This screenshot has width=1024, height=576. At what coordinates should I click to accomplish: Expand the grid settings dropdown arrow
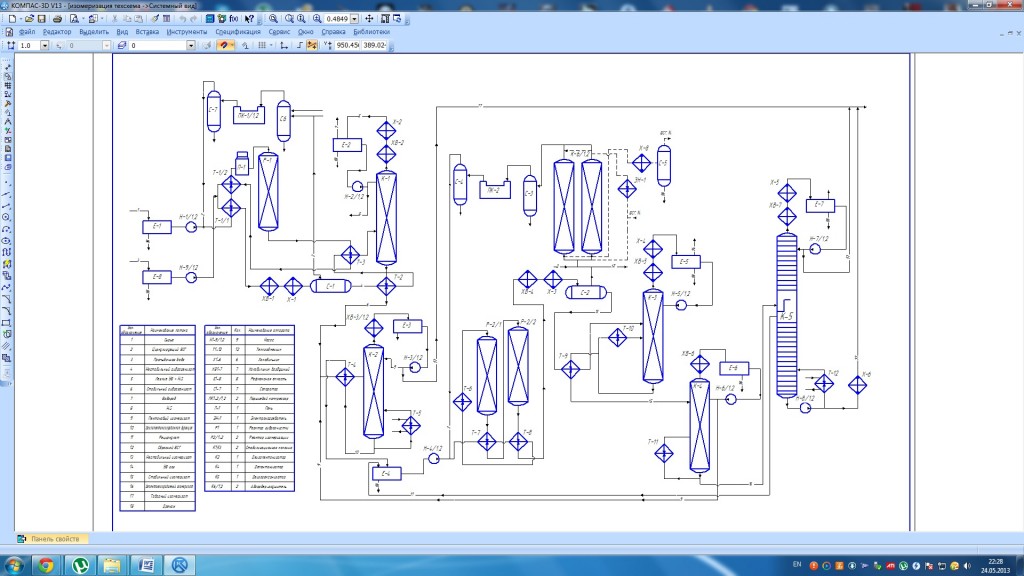(271, 45)
